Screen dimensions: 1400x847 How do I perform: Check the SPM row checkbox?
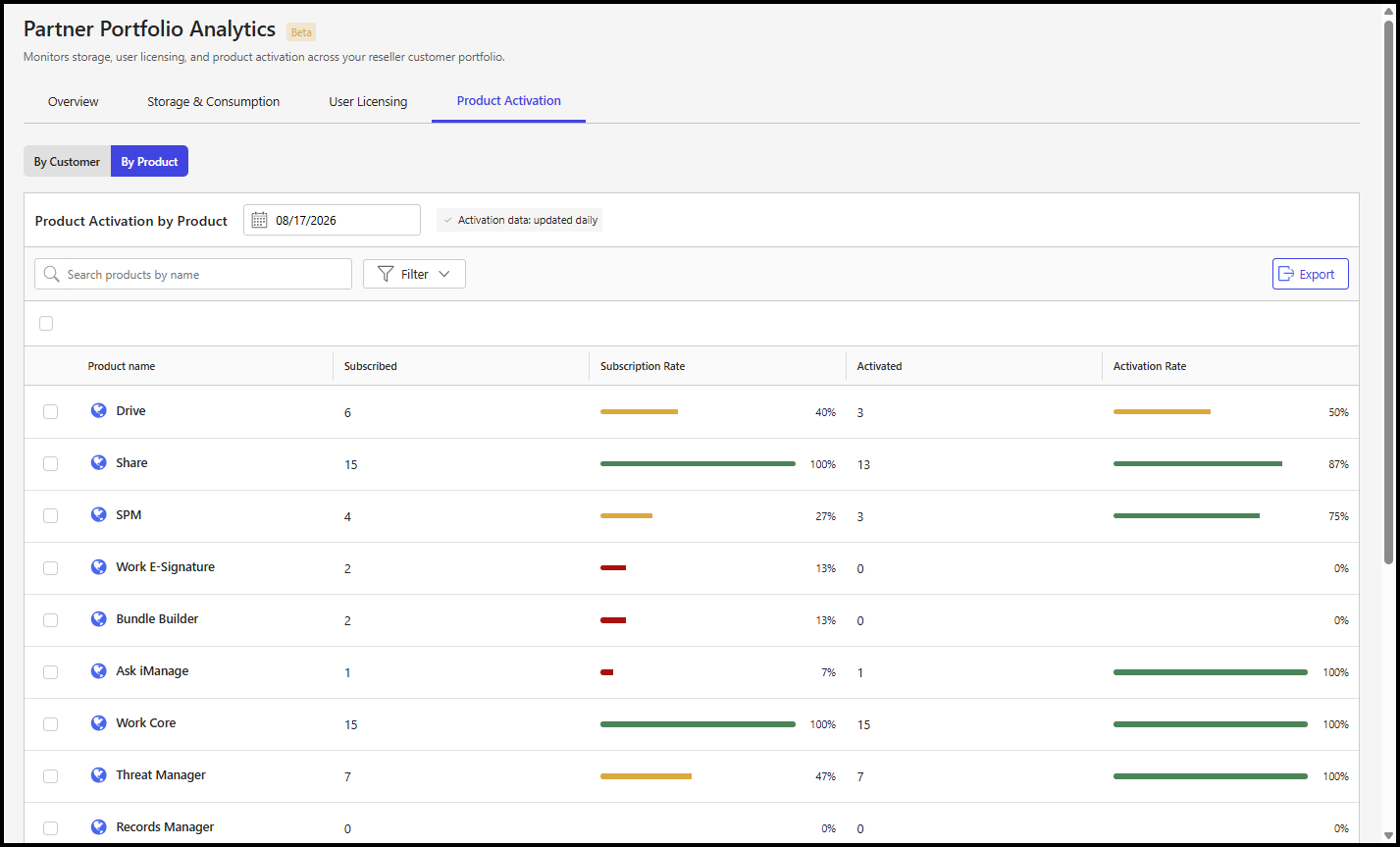50,515
